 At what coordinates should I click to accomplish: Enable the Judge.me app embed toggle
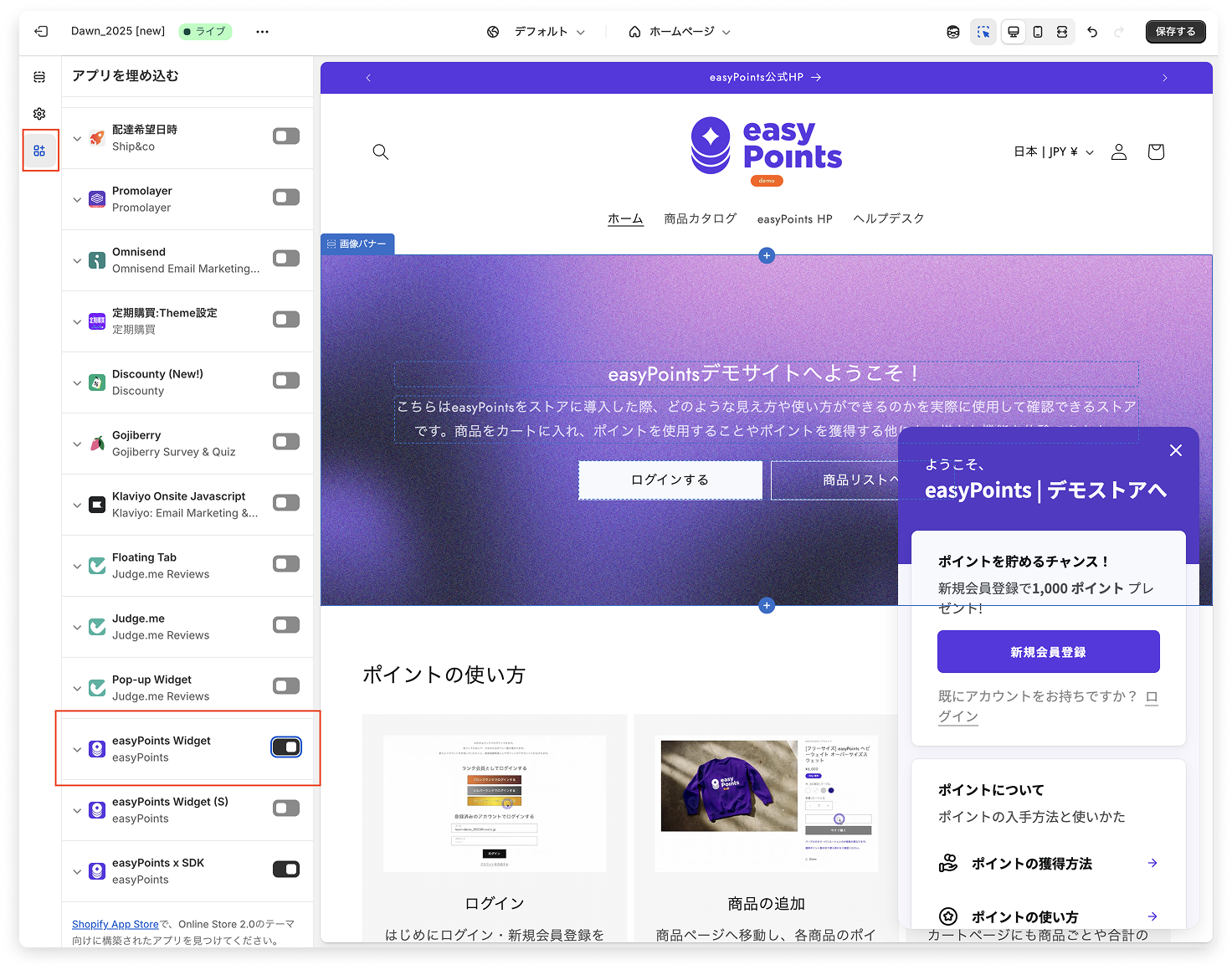(x=286, y=625)
